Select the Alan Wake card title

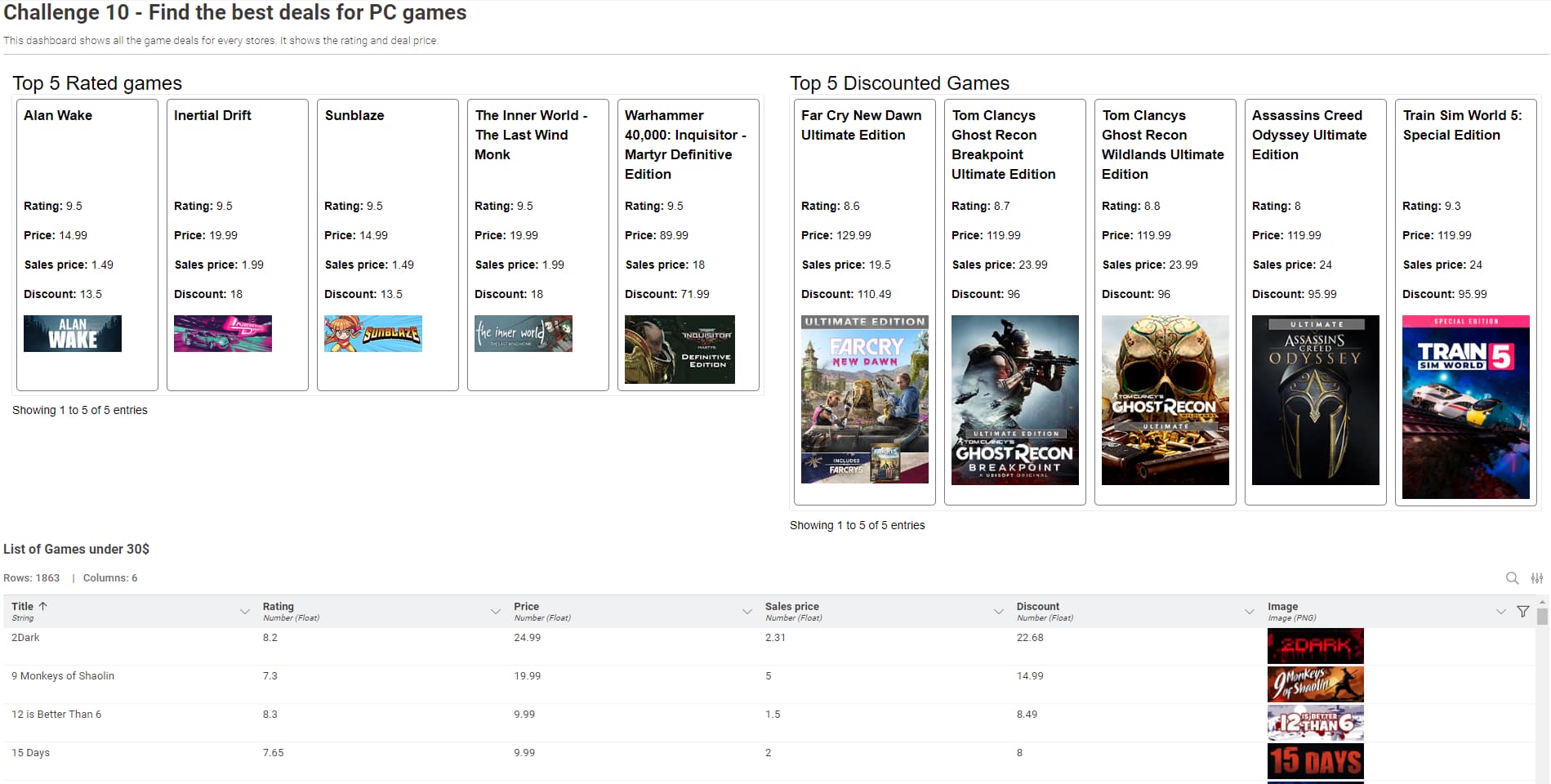[58, 115]
